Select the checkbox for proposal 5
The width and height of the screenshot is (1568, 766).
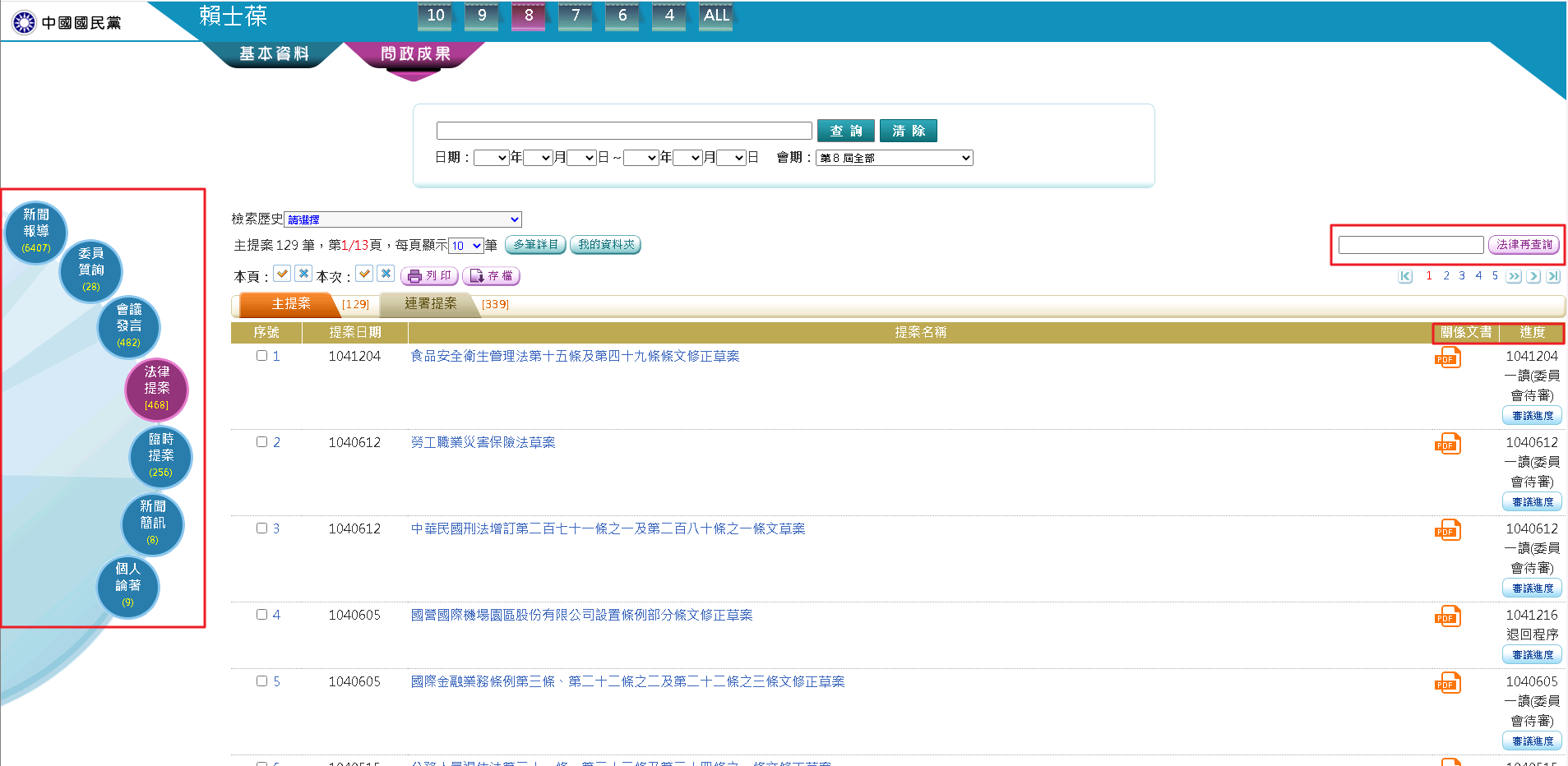pos(261,681)
